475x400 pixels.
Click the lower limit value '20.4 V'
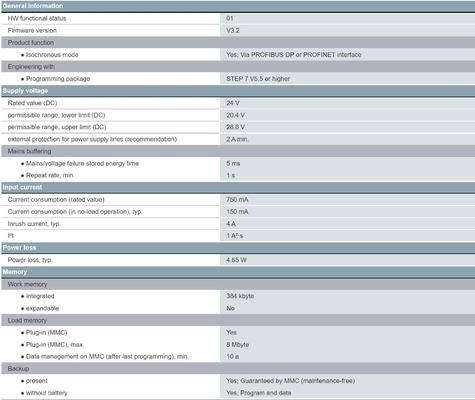pyautogui.click(x=235, y=115)
